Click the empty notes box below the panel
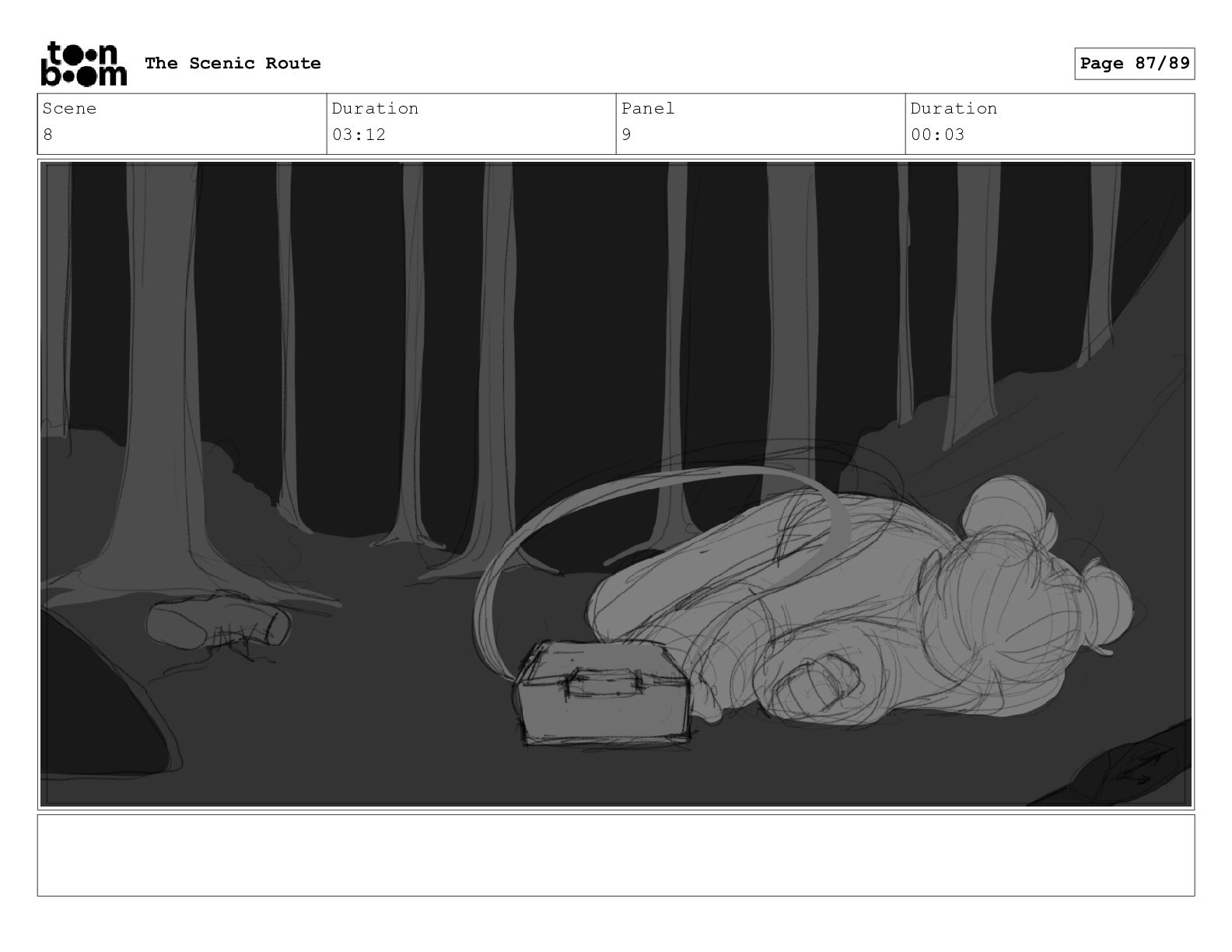This screenshot has width=1232, height=952. tap(615, 855)
